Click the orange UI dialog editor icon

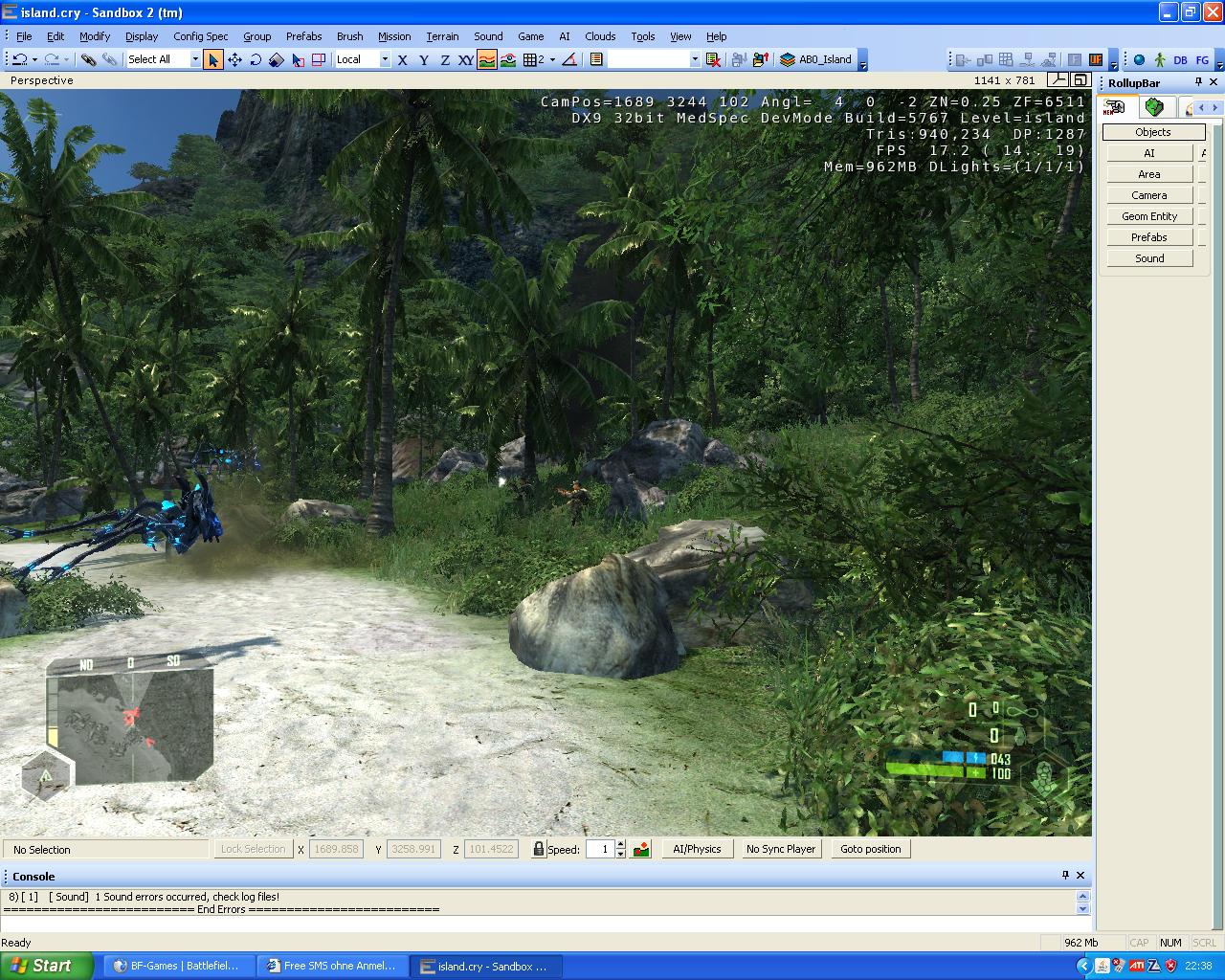coord(1096,59)
